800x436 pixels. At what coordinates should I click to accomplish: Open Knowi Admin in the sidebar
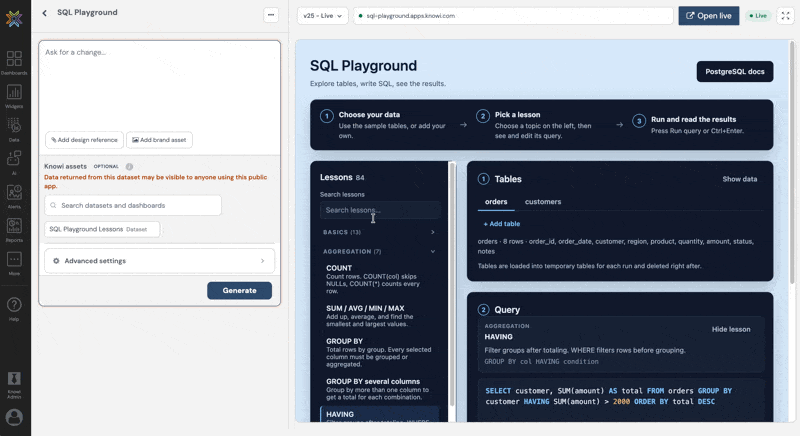[14, 384]
